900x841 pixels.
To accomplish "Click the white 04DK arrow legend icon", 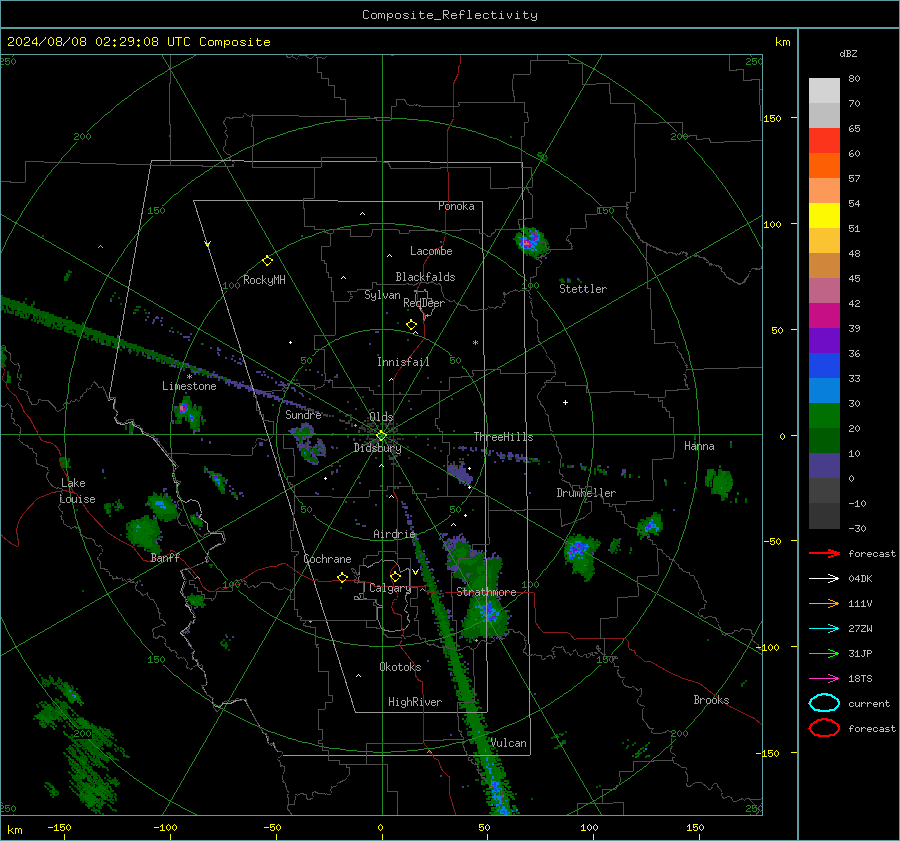I will (x=824, y=579).
